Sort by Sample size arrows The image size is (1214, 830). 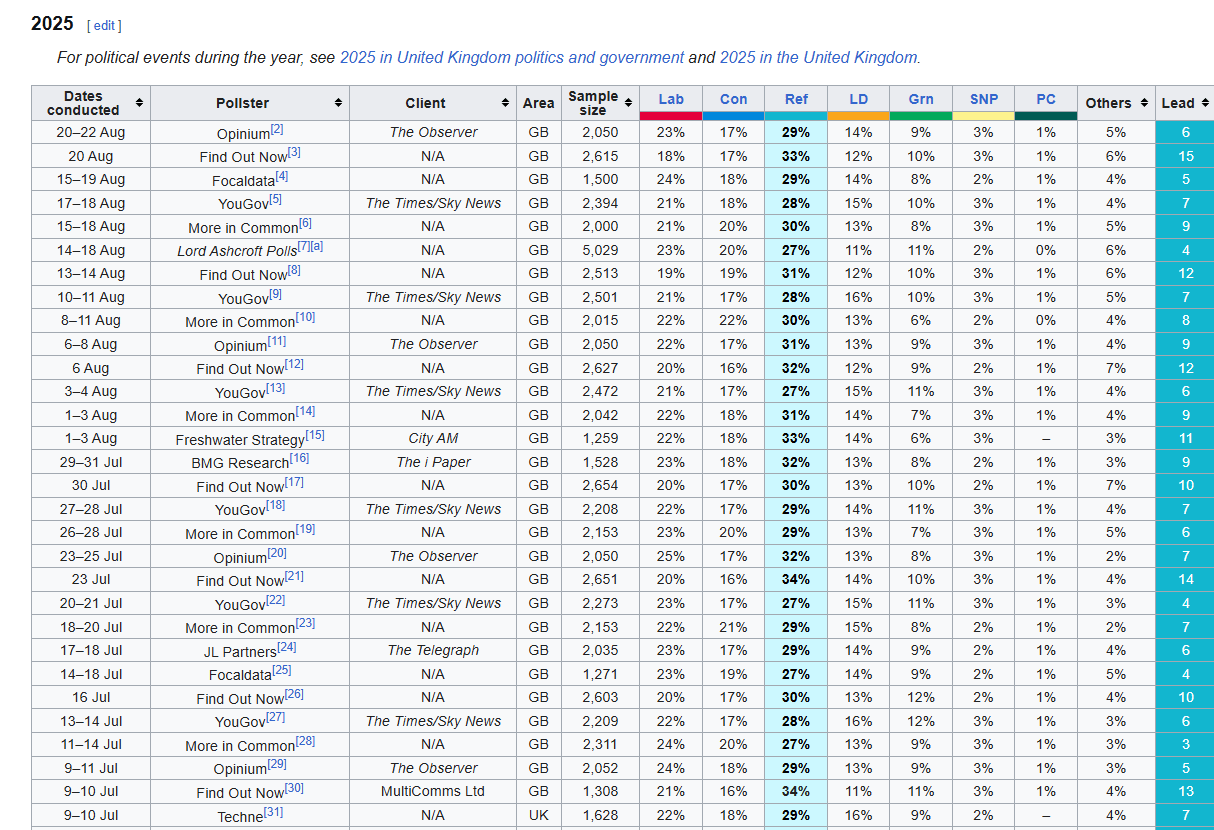tap(628, 103)
